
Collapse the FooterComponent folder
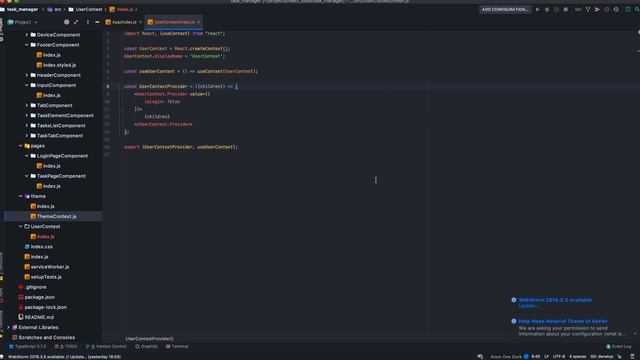[27, 45]
